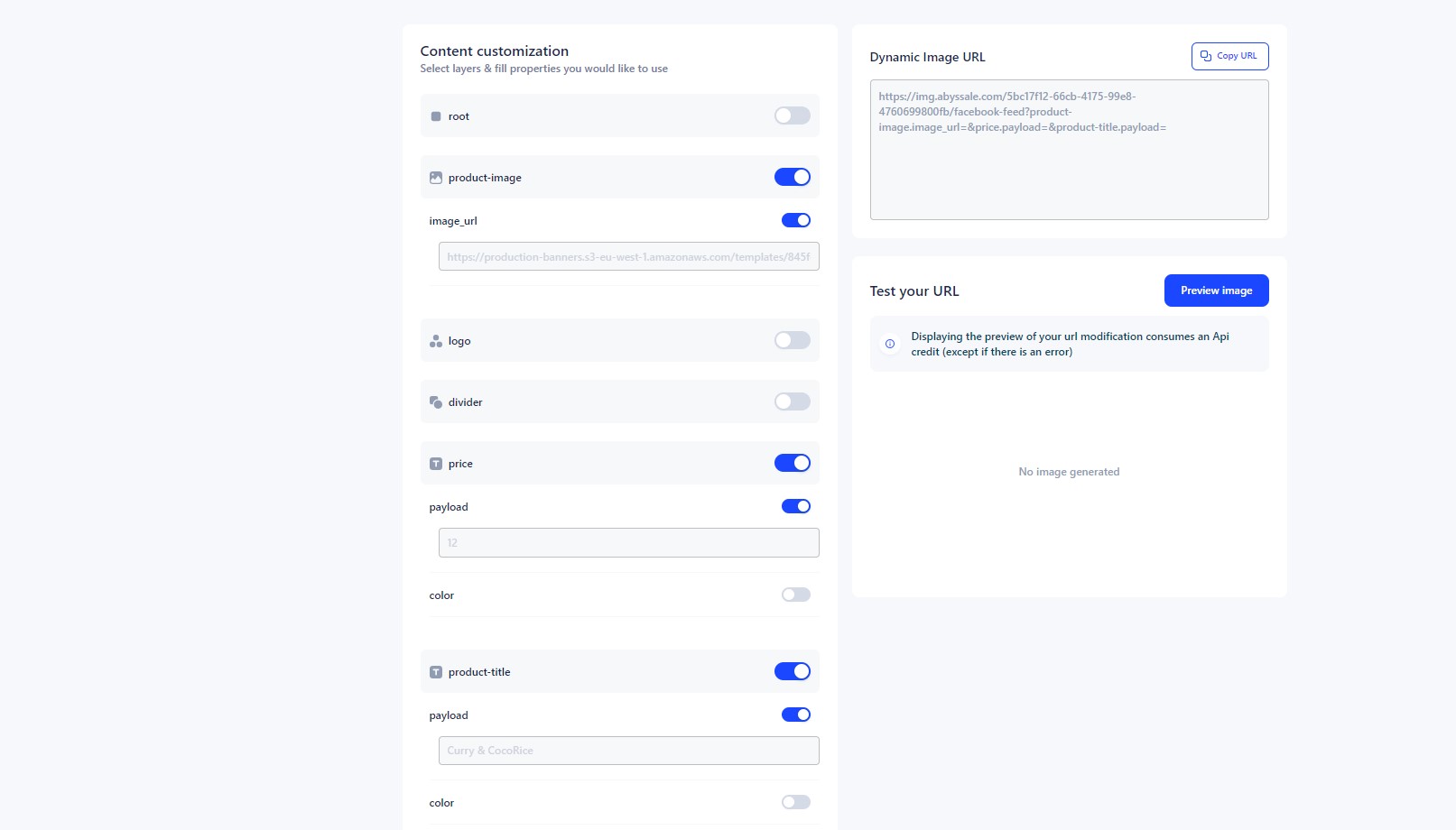Screen dimensions: 1456x830
Task: Click the product-title layer text icon
Action: pos(436,672)
